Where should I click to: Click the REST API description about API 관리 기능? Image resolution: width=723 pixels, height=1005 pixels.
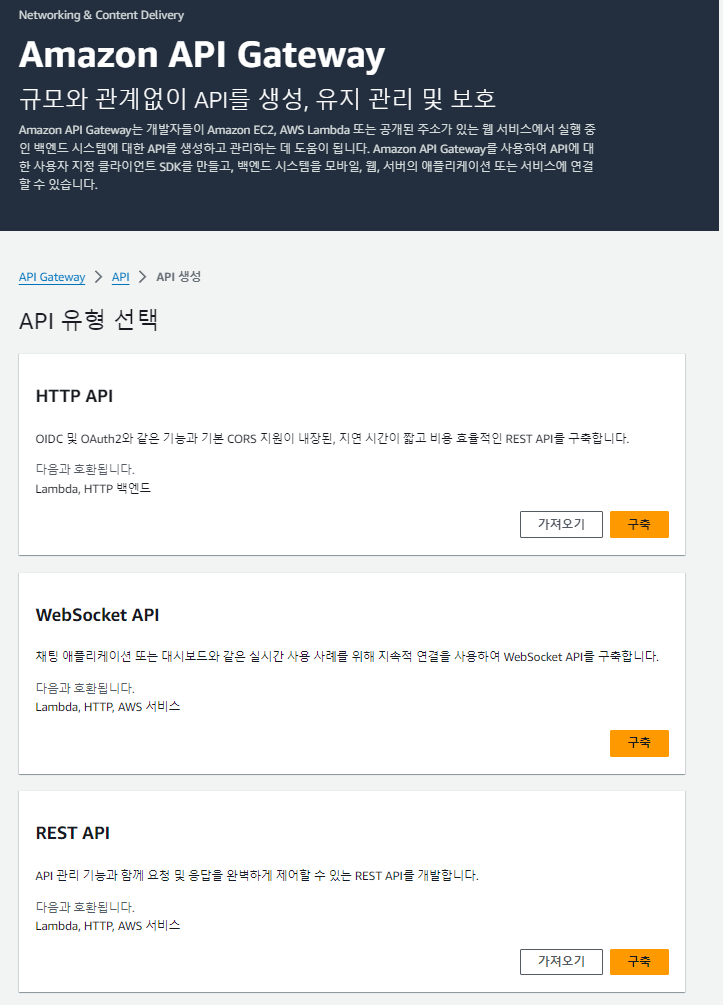[x=257, y=876]
